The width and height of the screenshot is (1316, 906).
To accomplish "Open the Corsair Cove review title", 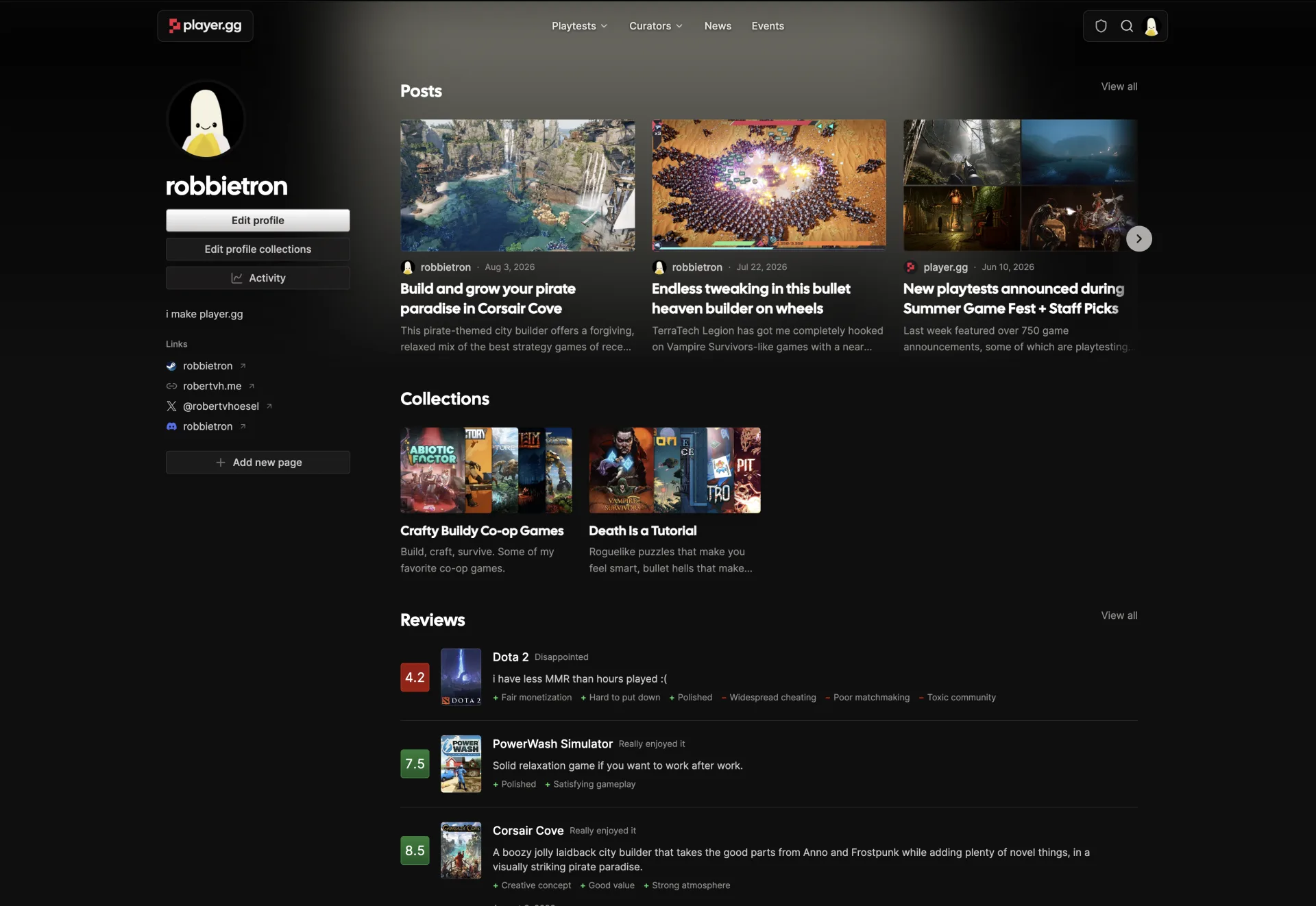I will tap(528, 831).
